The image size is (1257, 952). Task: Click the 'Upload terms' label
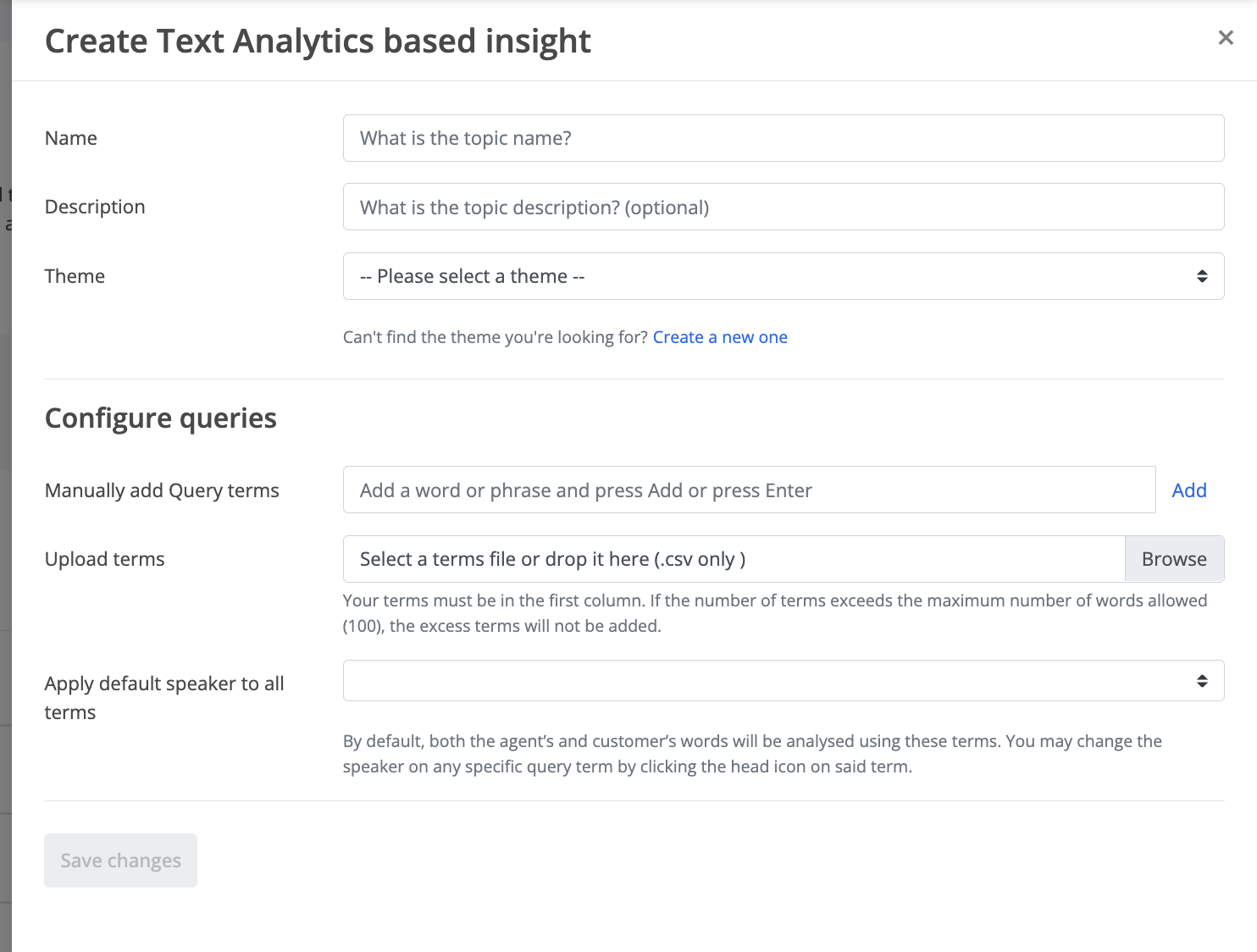point(105,559)
